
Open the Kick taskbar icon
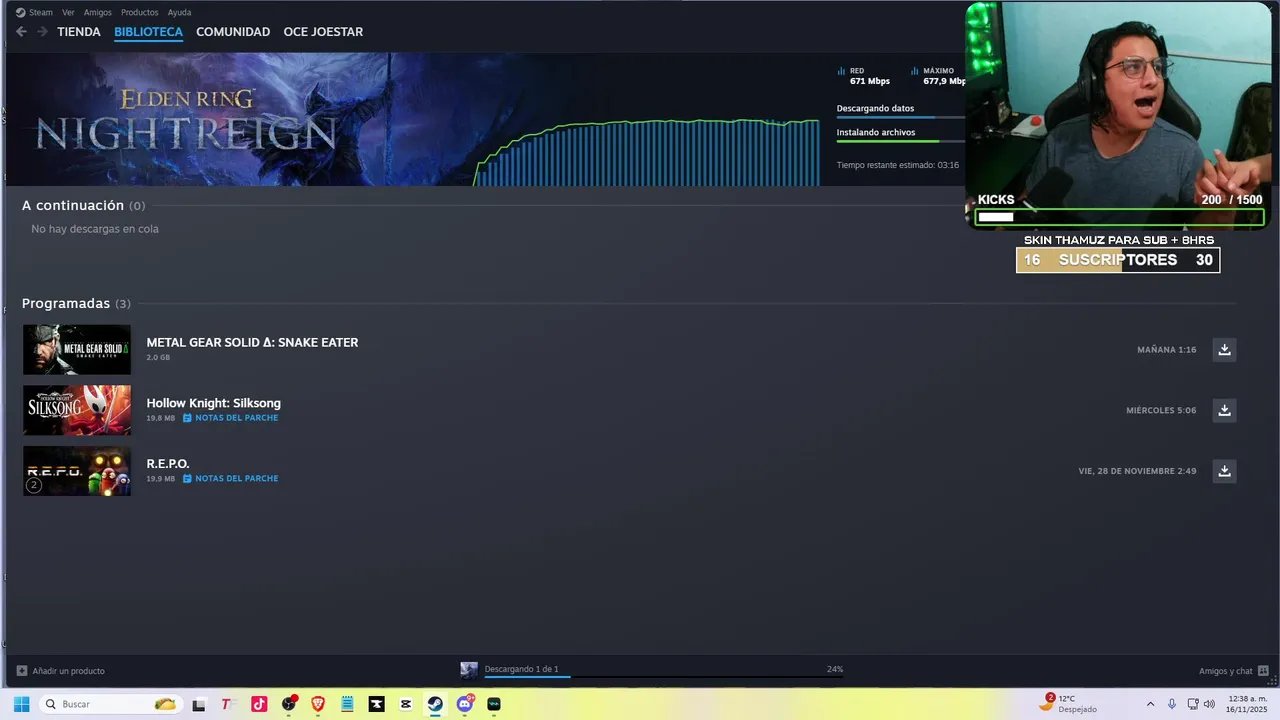click(376, 704)
